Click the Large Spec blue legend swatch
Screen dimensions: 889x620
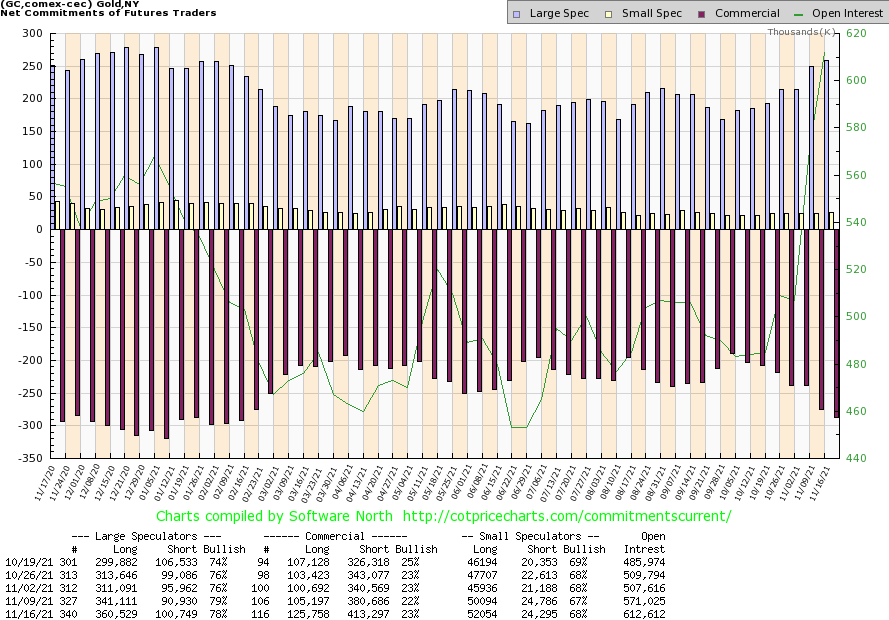click(x=516, y=14)
